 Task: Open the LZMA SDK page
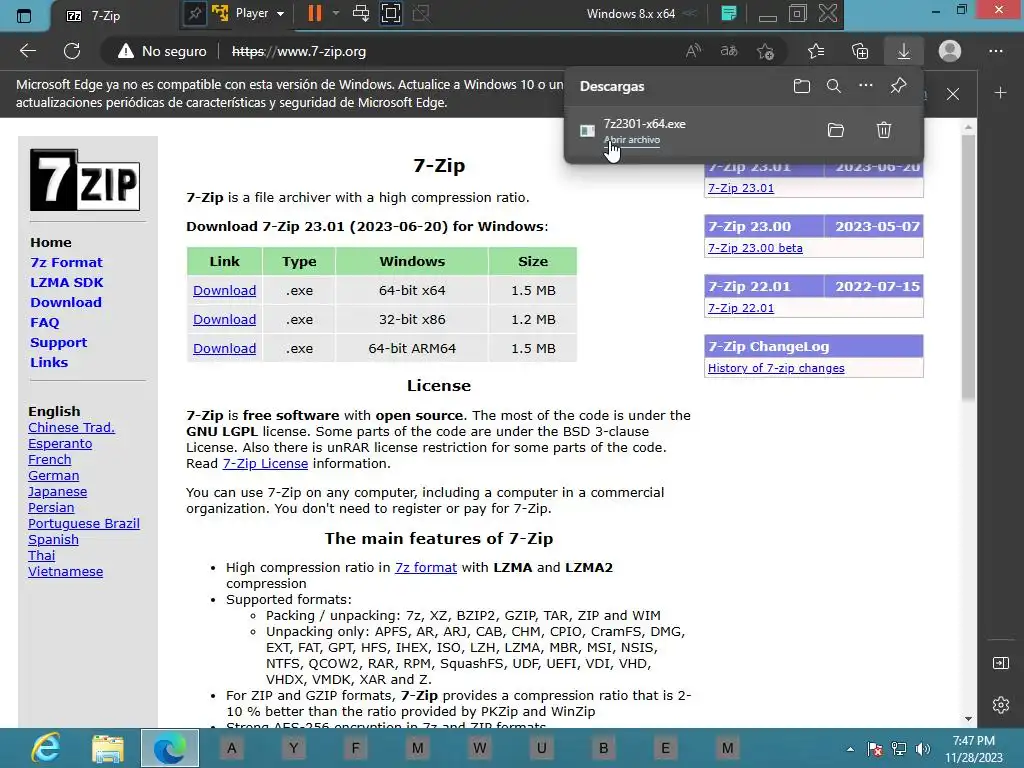click(67, 282)
